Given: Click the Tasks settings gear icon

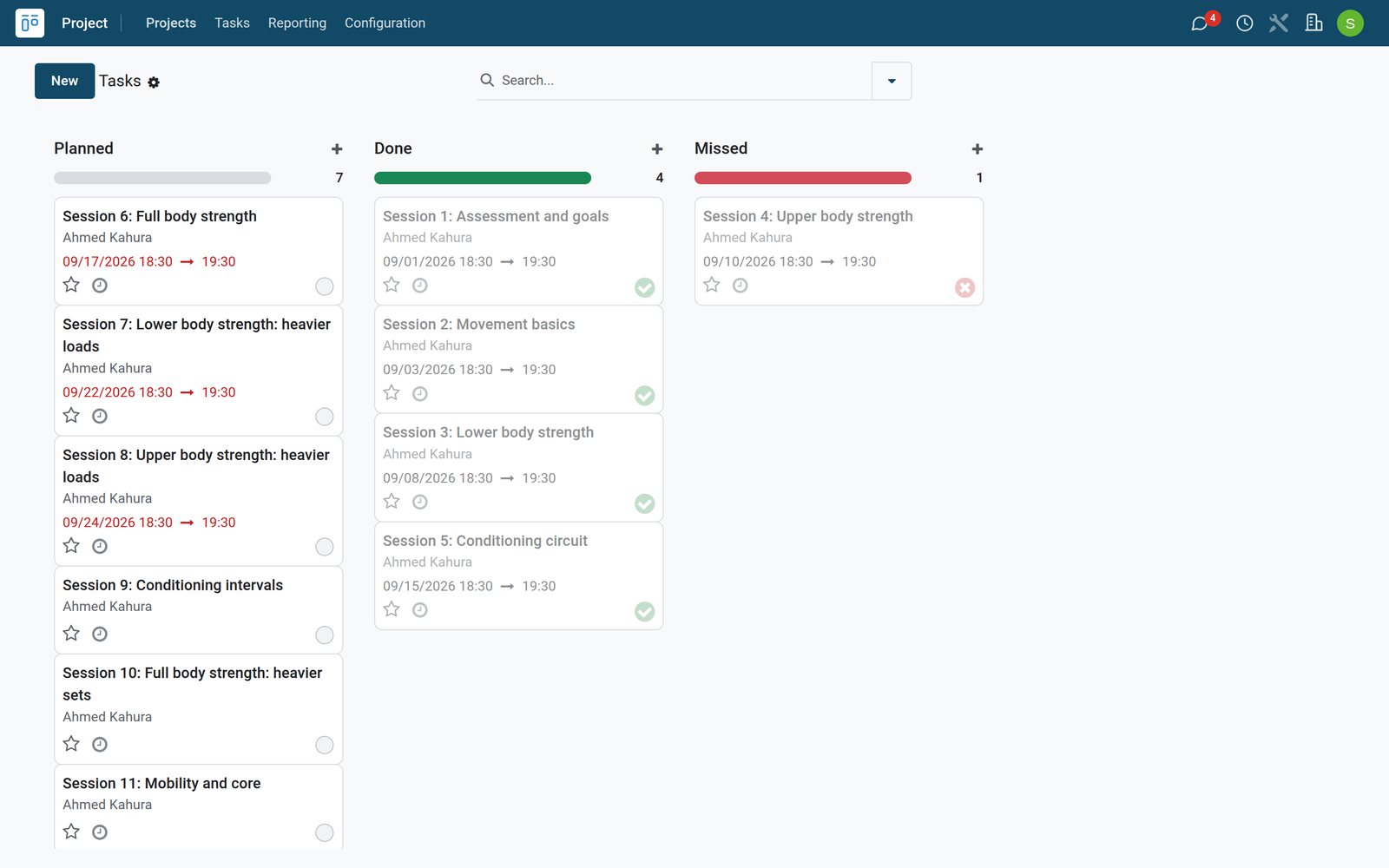Looking at the screenshot, I should [154, 82].
